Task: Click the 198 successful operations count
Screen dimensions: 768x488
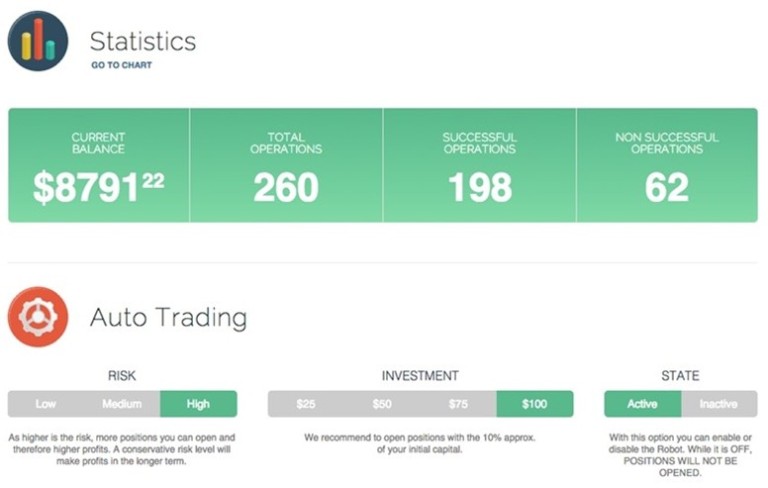Action: point(480,187)
